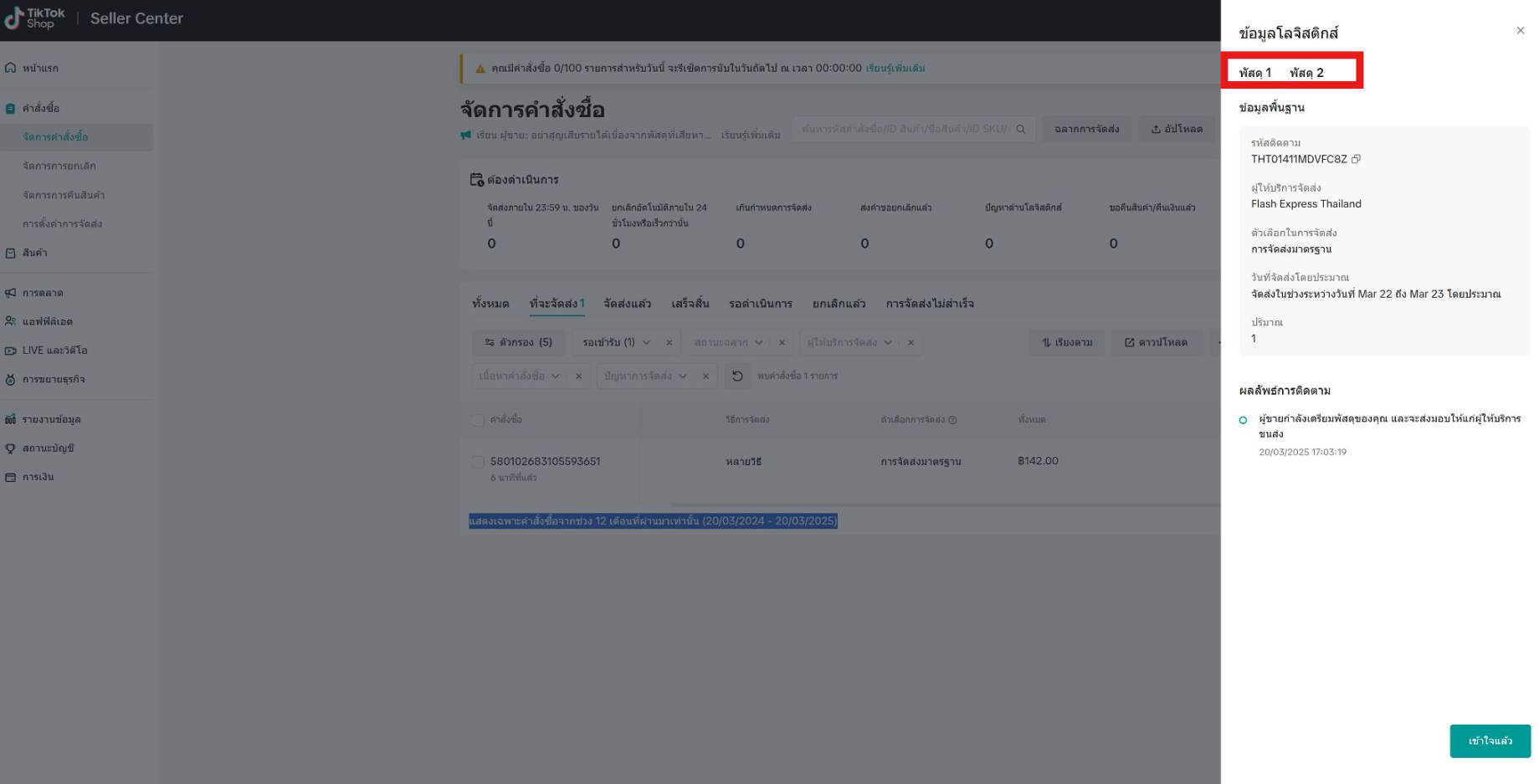Check the order 580102683105593651 checkbox

[478, 461]
